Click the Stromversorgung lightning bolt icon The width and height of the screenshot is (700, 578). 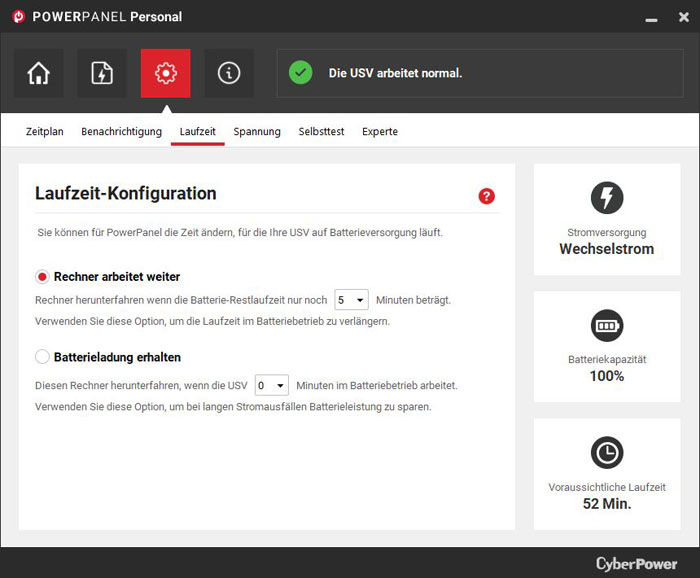[x=607, y=198]
